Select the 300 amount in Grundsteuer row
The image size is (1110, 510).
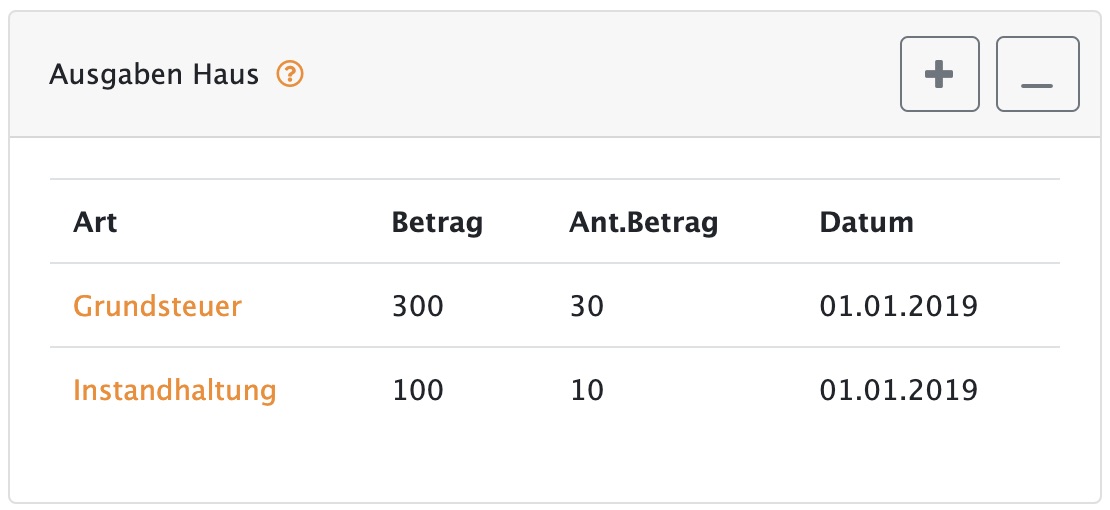coord(418,306)
